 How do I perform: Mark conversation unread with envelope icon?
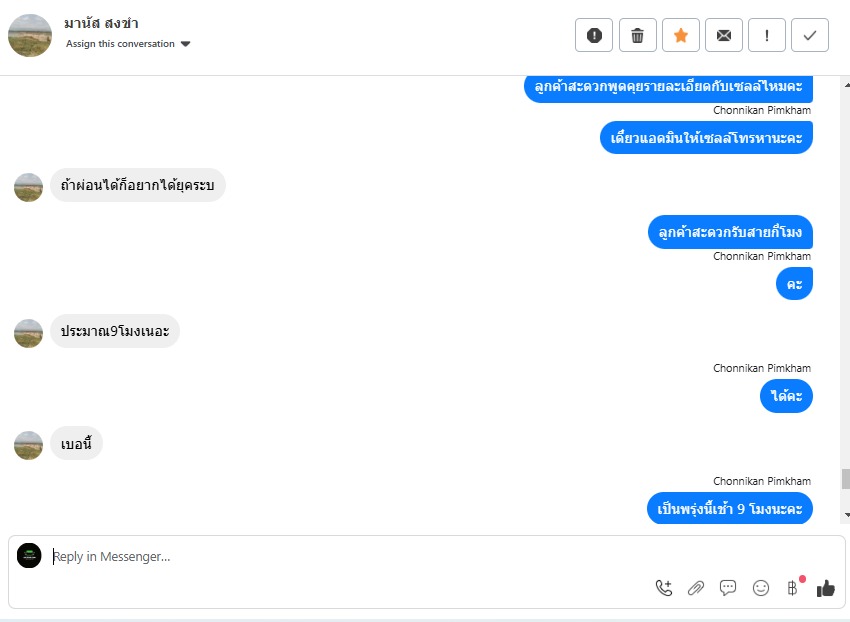pyautogui.click(x=724, y=35)
